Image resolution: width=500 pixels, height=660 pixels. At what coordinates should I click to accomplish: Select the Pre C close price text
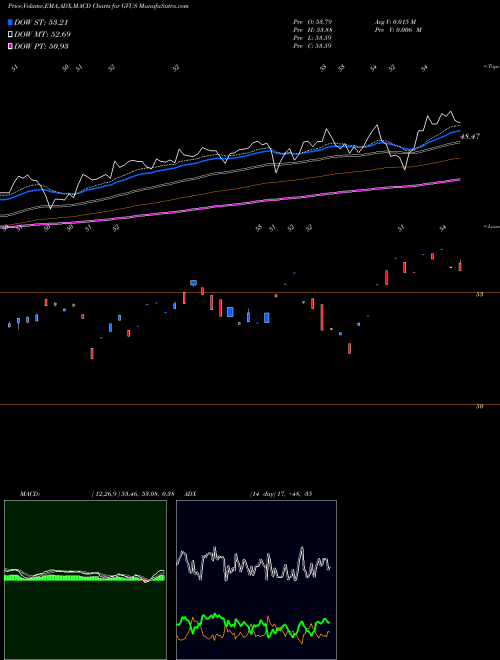click(313, 46)
